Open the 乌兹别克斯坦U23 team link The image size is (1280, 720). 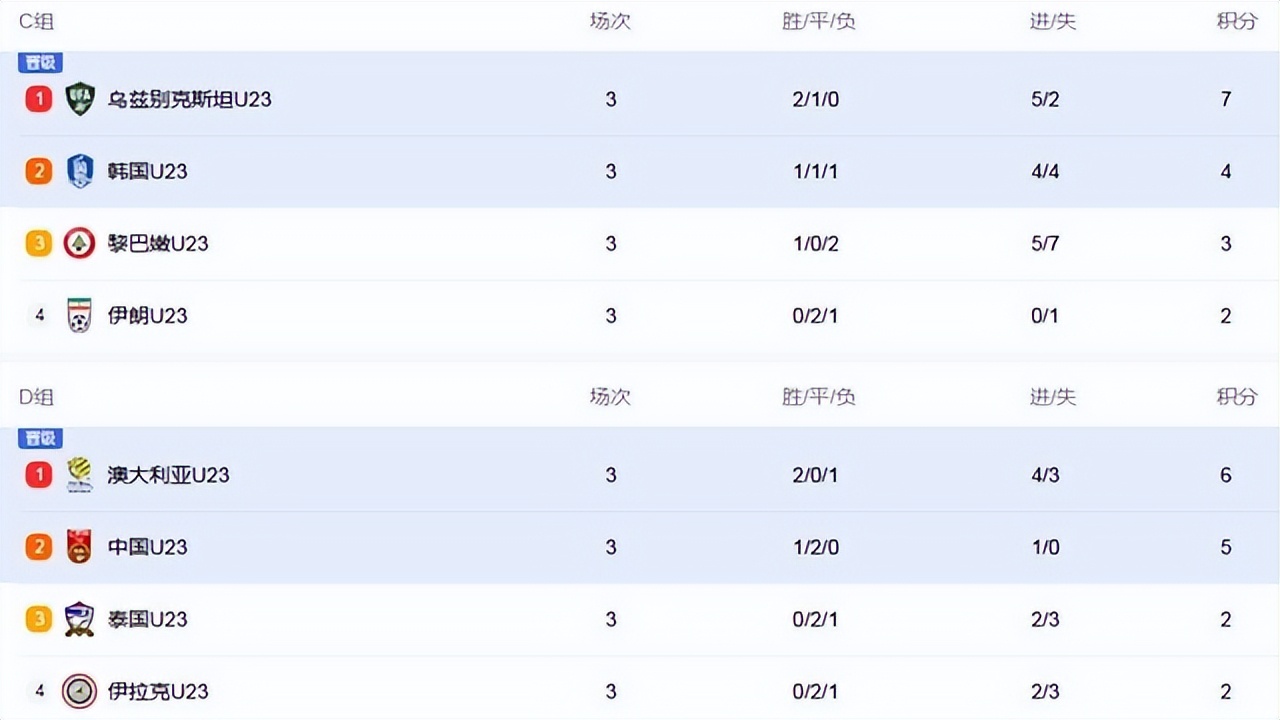[x=189, y=99]
